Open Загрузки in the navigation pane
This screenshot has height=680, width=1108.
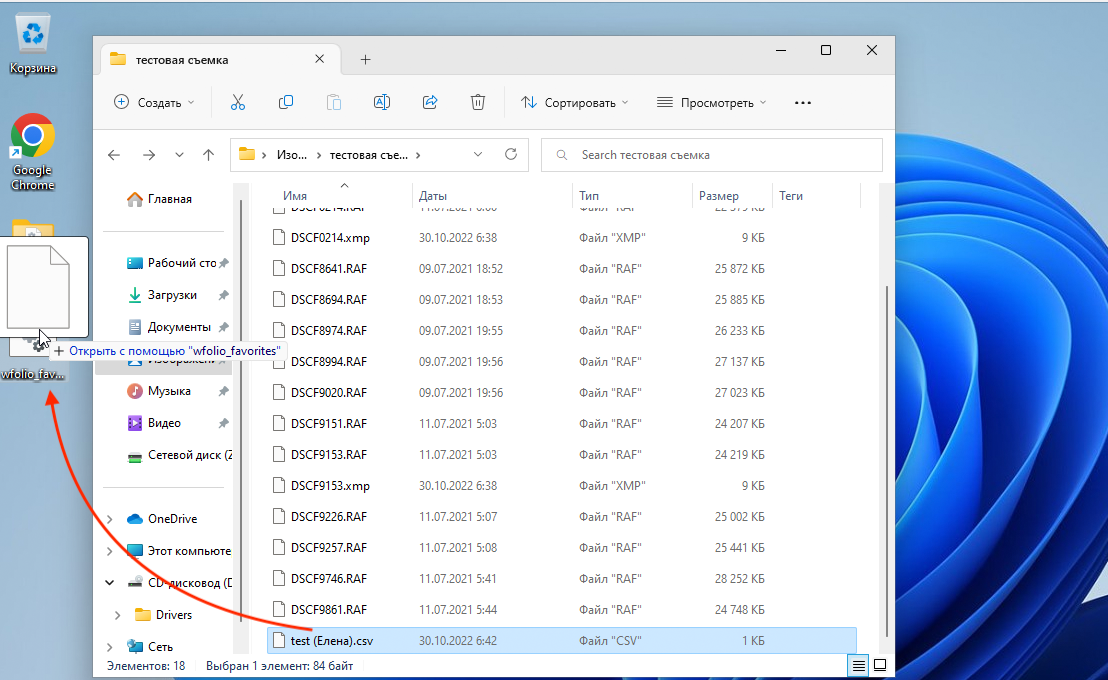click(x=172, y=295)
